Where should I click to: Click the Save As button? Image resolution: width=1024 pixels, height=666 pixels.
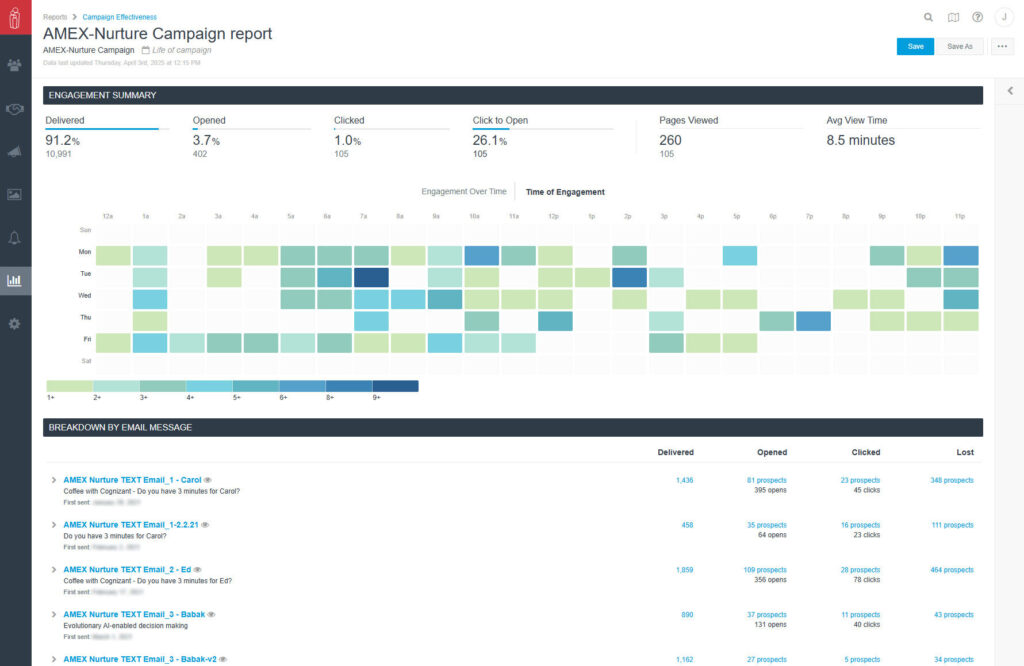(x=959, y=46)
